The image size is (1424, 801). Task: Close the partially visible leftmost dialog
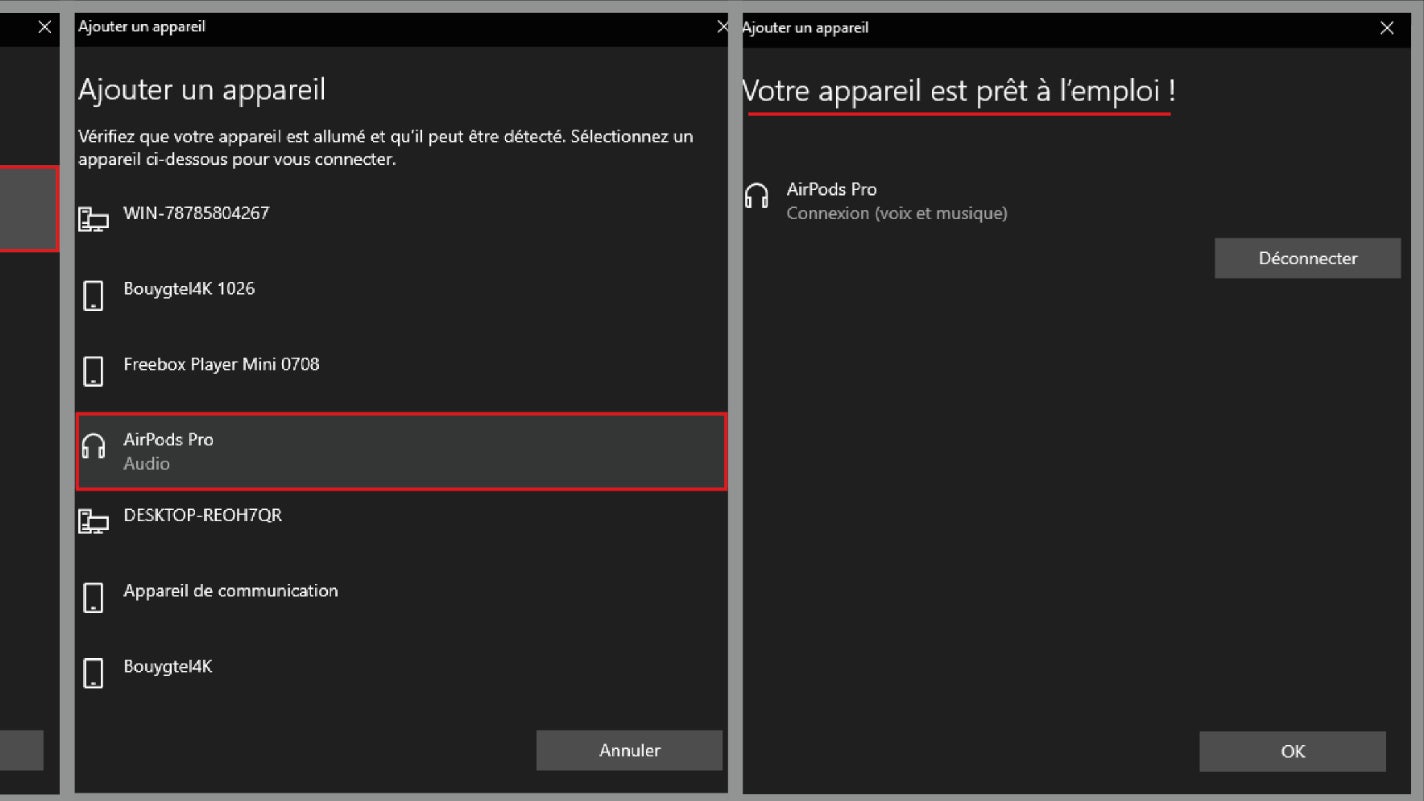(44, 28)
